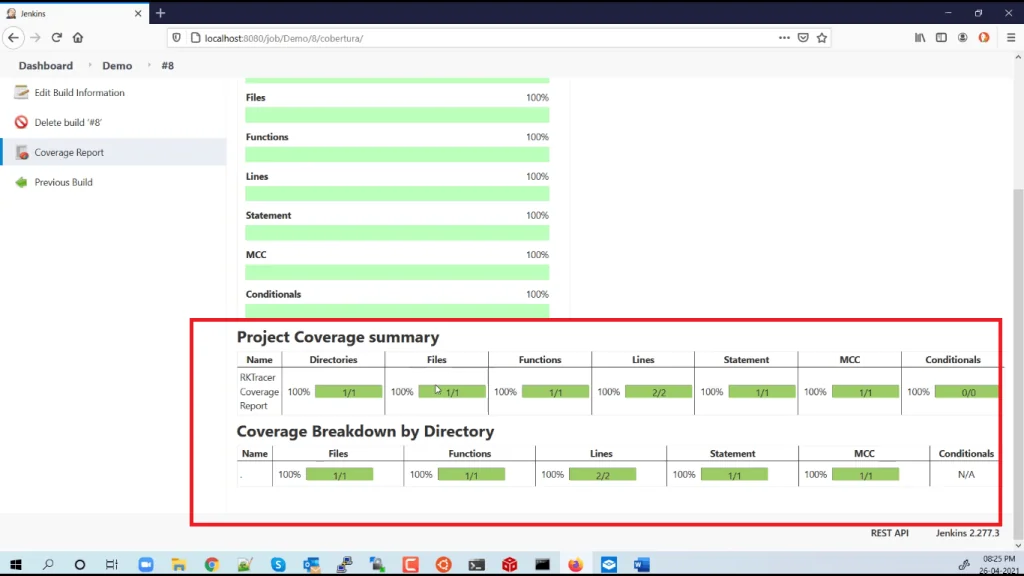Reload the page with the refresh icon
Viewport: 1024px width, 576px height.
57,38
